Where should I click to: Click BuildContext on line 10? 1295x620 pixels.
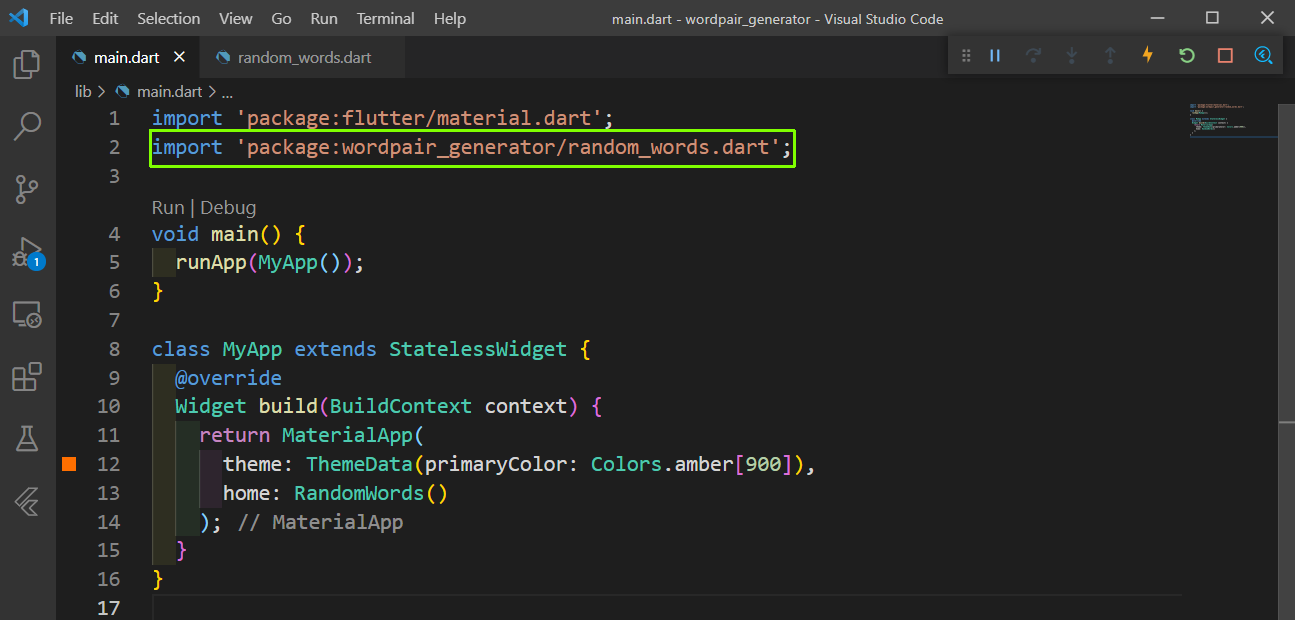[401, 406]
